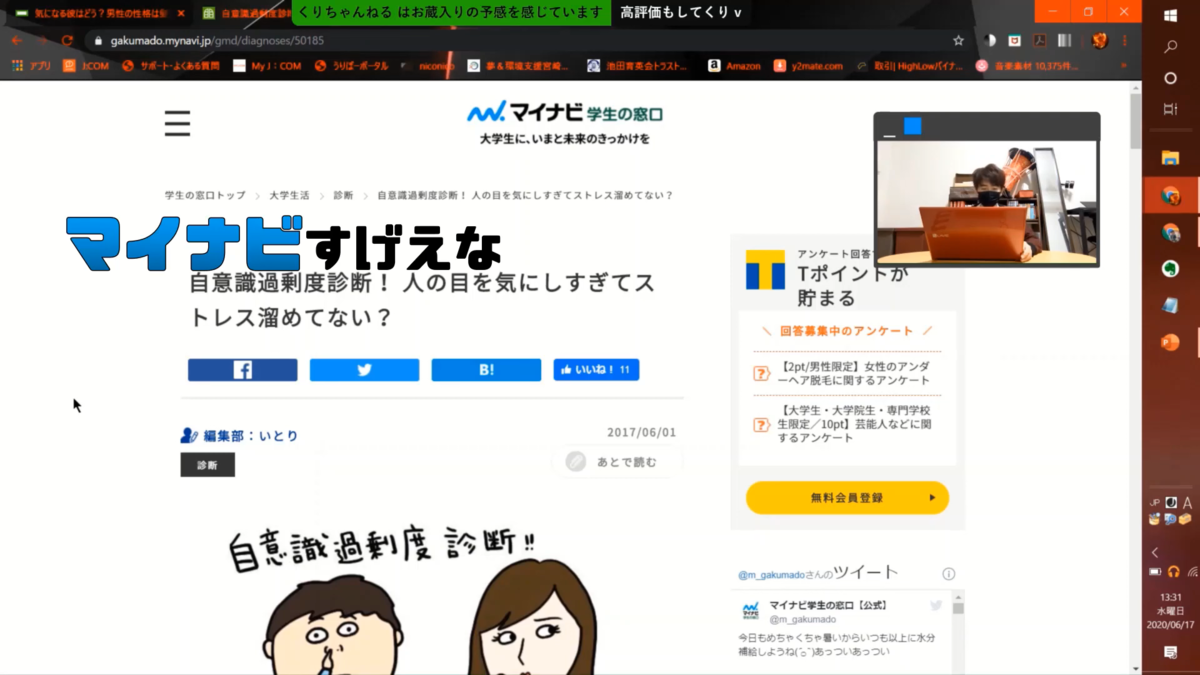Open PowerPoint from taskbar

click(x=1170, y=342)
